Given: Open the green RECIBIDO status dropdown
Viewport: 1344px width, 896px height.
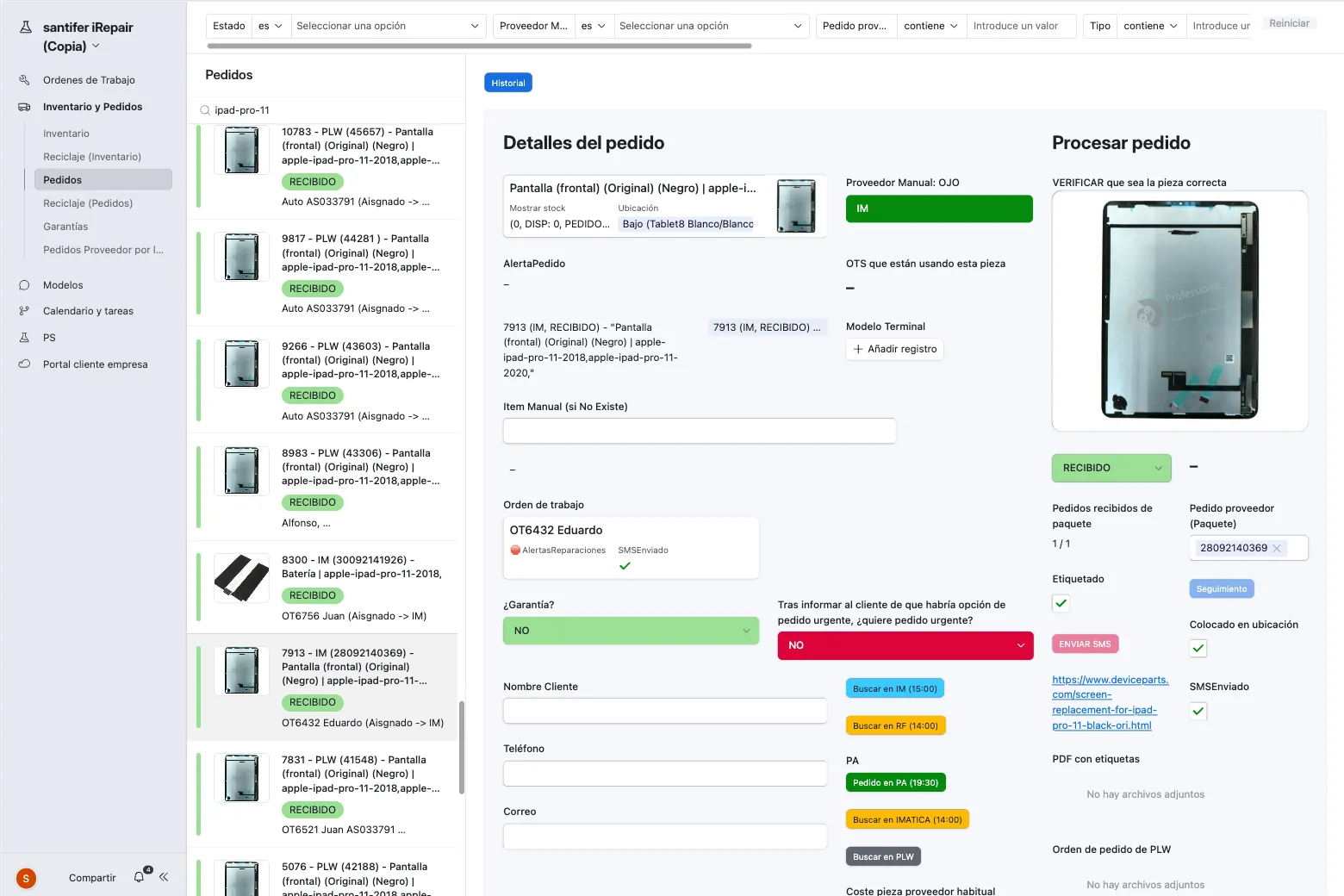Looking at the screenshot, I should 1111,468.
